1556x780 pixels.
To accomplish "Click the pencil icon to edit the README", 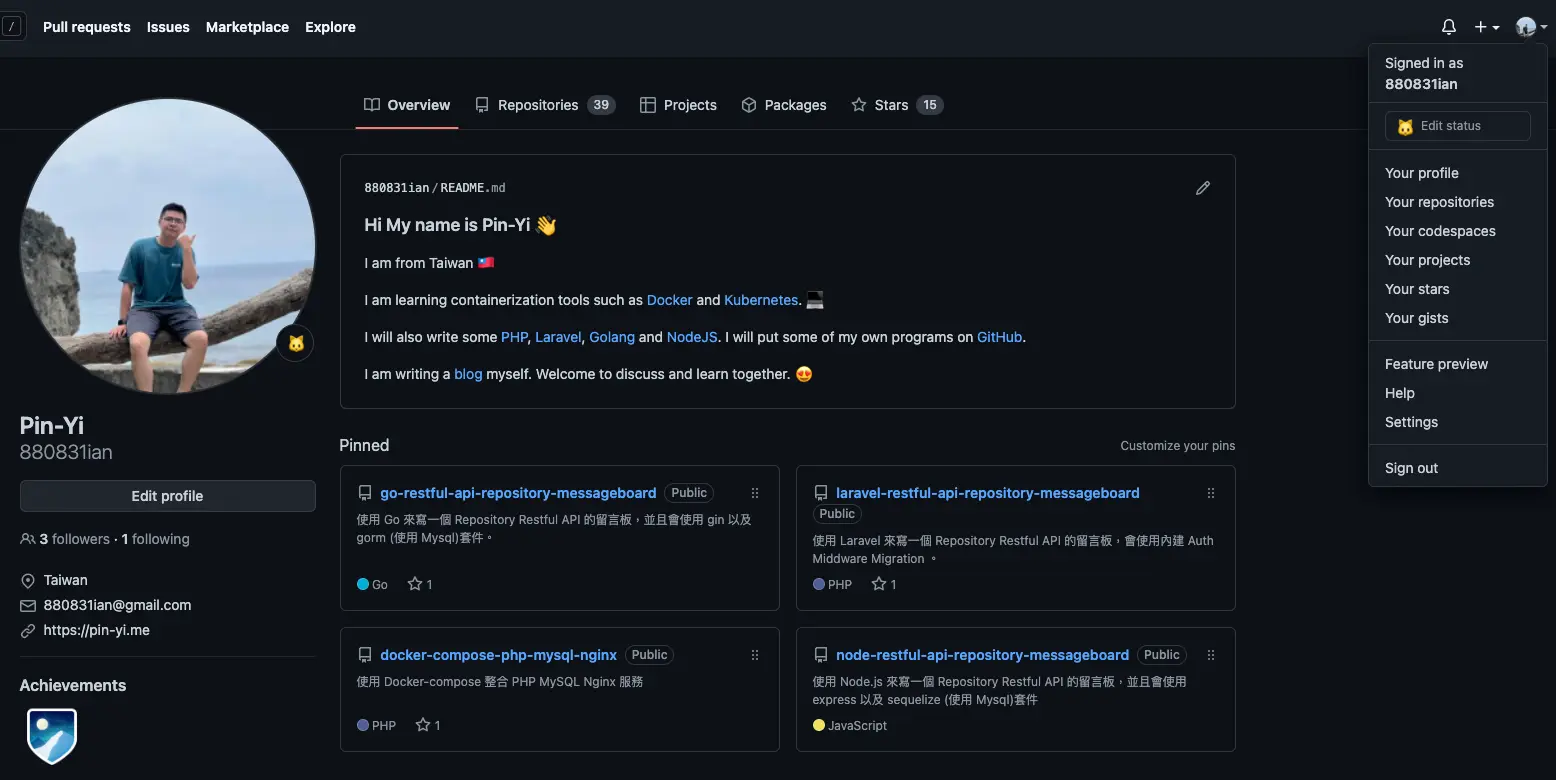I will (1203, 188).
